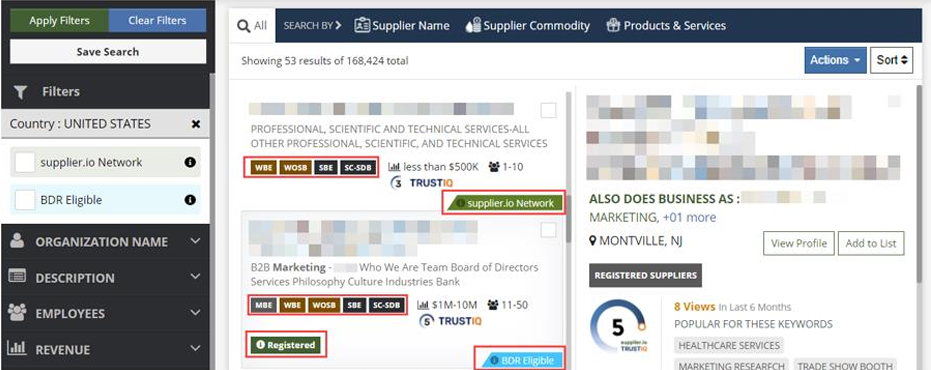931x370 pixels.
Task: Click the Save Search button
Action: point(108,52)
